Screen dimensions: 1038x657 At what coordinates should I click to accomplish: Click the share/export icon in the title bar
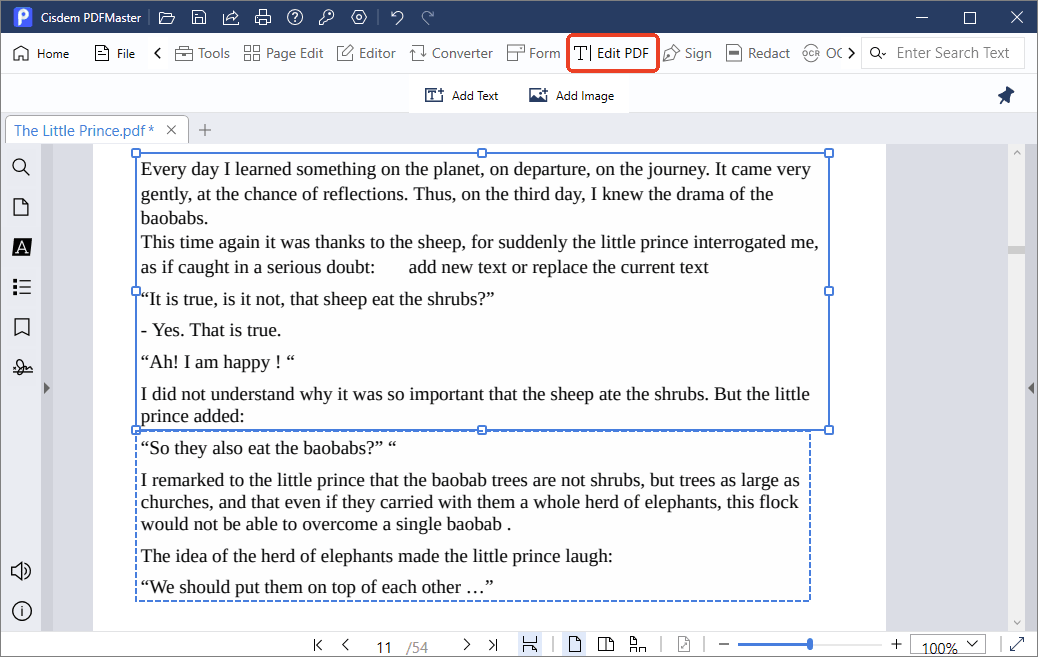[x=230, y=18]
